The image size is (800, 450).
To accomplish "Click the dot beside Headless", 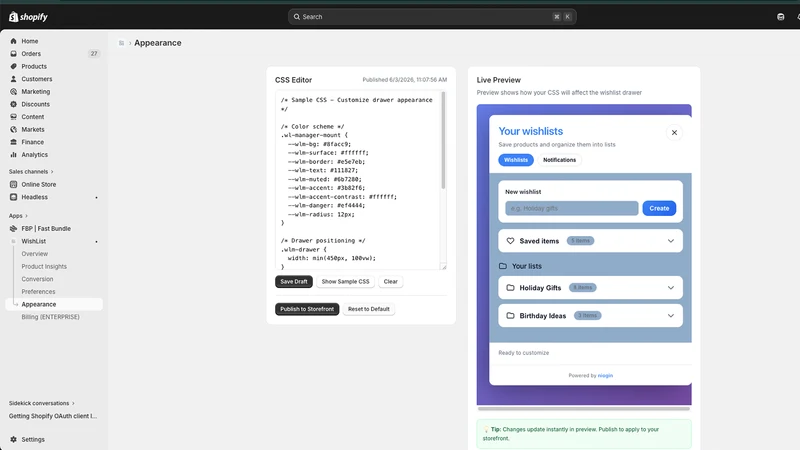I will click(96, 197).
